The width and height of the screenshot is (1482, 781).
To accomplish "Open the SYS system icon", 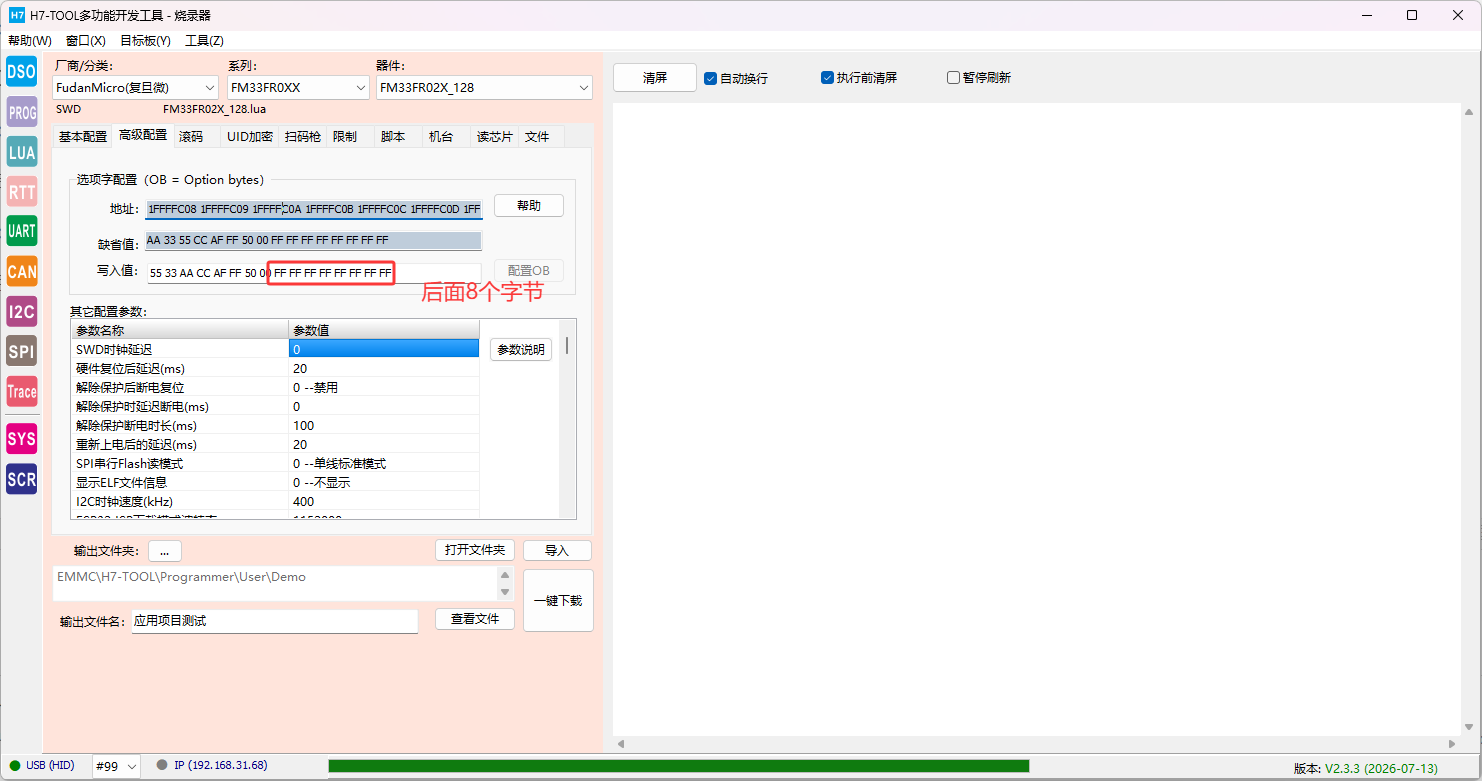I will click(x=21, y=439).
